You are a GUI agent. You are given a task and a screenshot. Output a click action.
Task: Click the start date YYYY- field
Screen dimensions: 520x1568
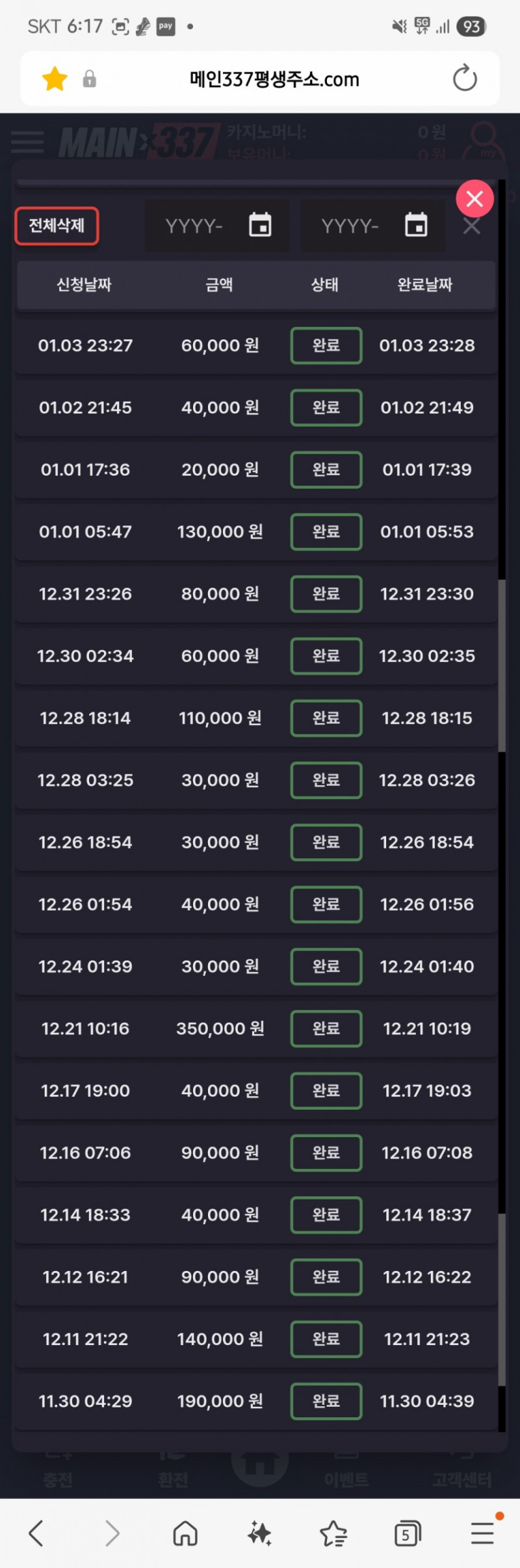194,226
